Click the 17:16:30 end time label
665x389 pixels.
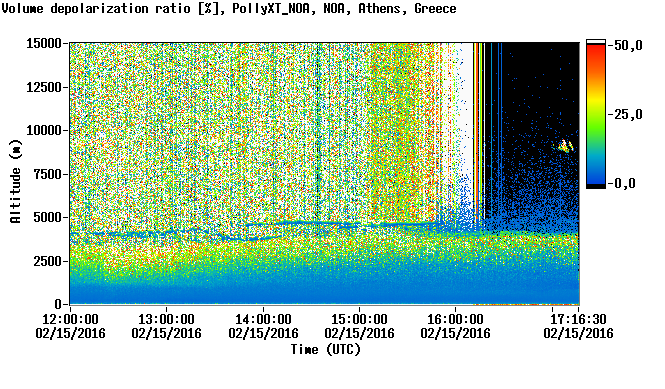pyautogui.click(x=578, y=319)
